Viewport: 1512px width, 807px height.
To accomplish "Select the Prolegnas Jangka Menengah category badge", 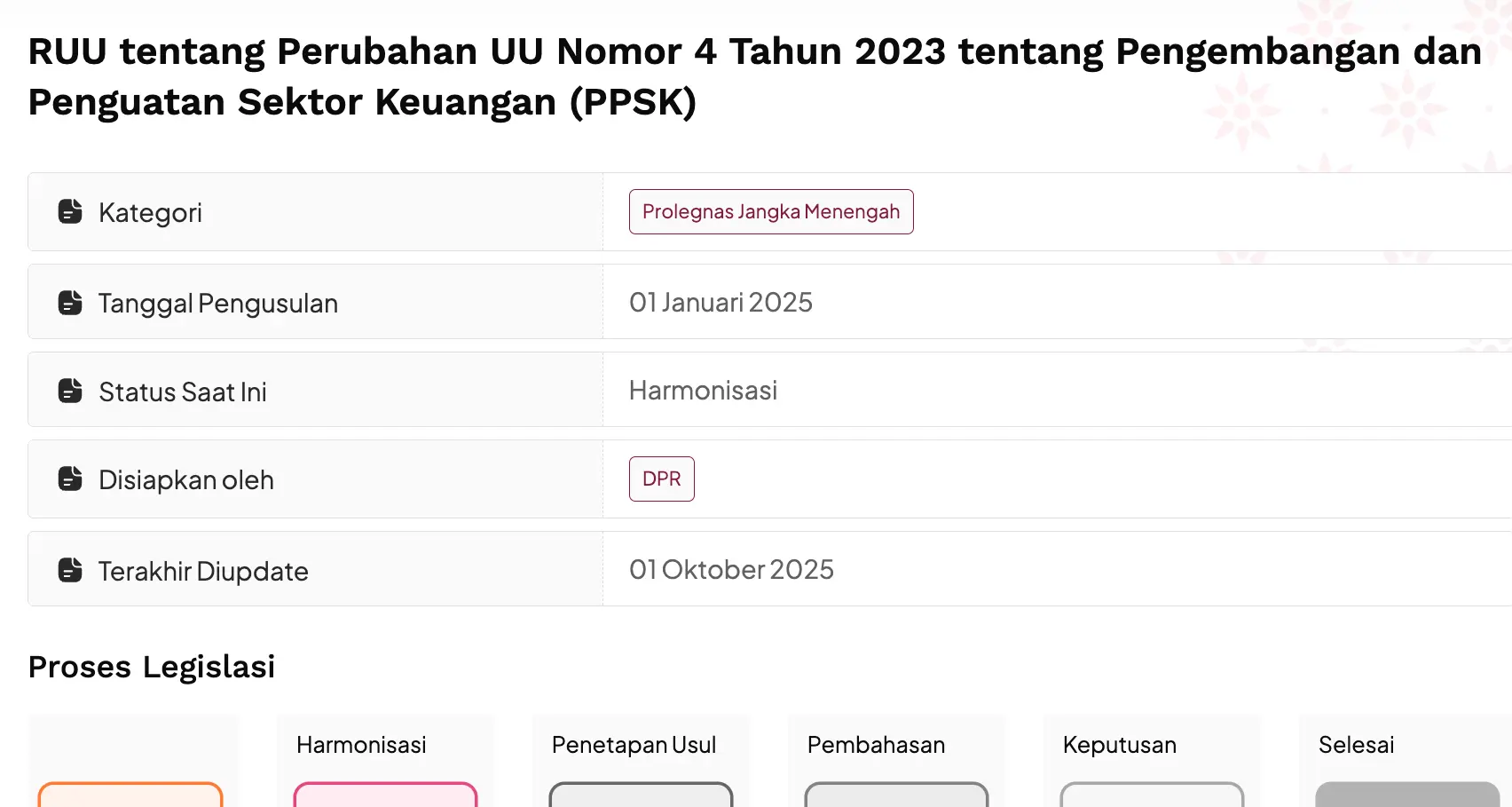I will (x=770, y=212).
